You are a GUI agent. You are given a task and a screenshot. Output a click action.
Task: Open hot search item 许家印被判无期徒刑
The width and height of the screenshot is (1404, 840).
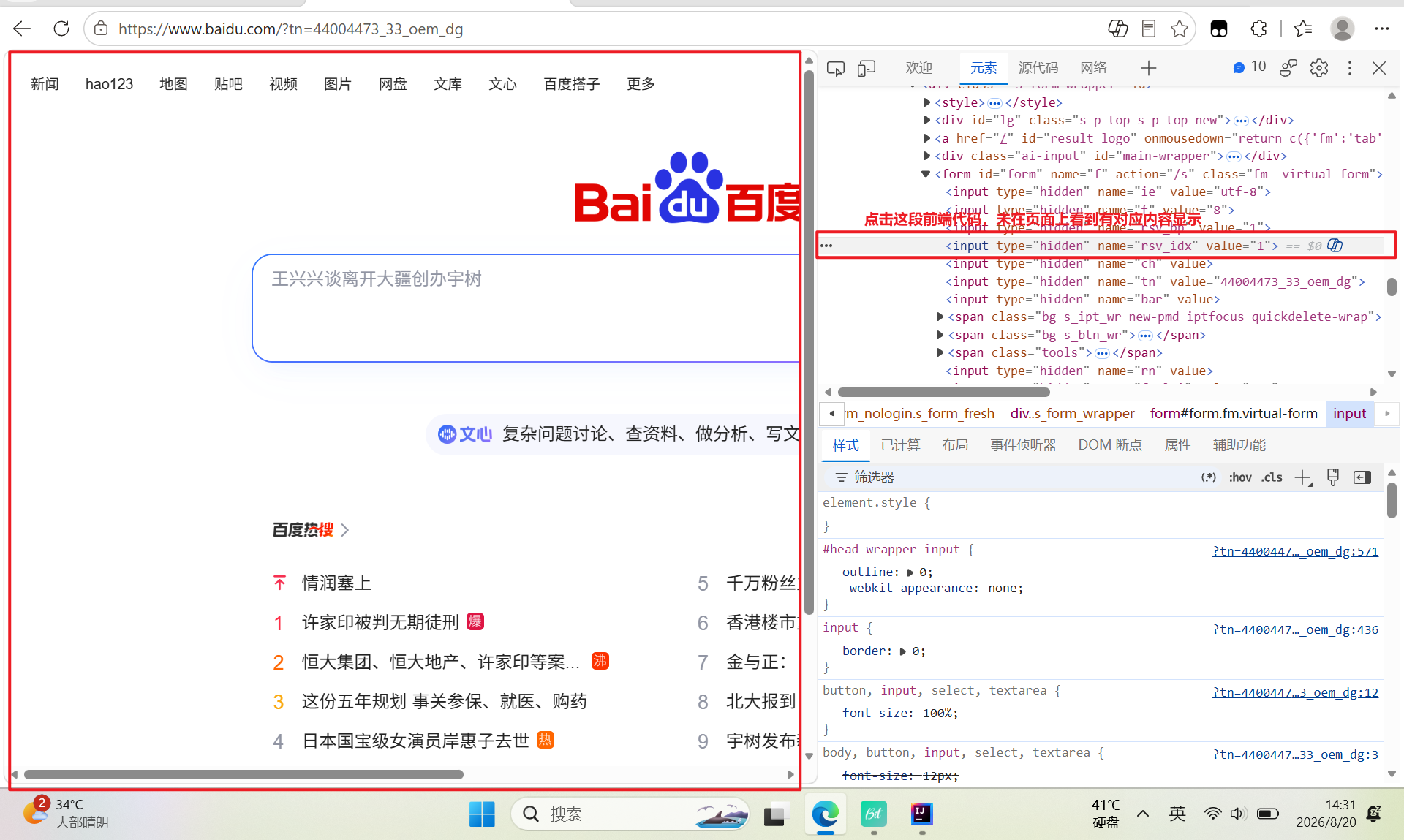pos(380,622)
